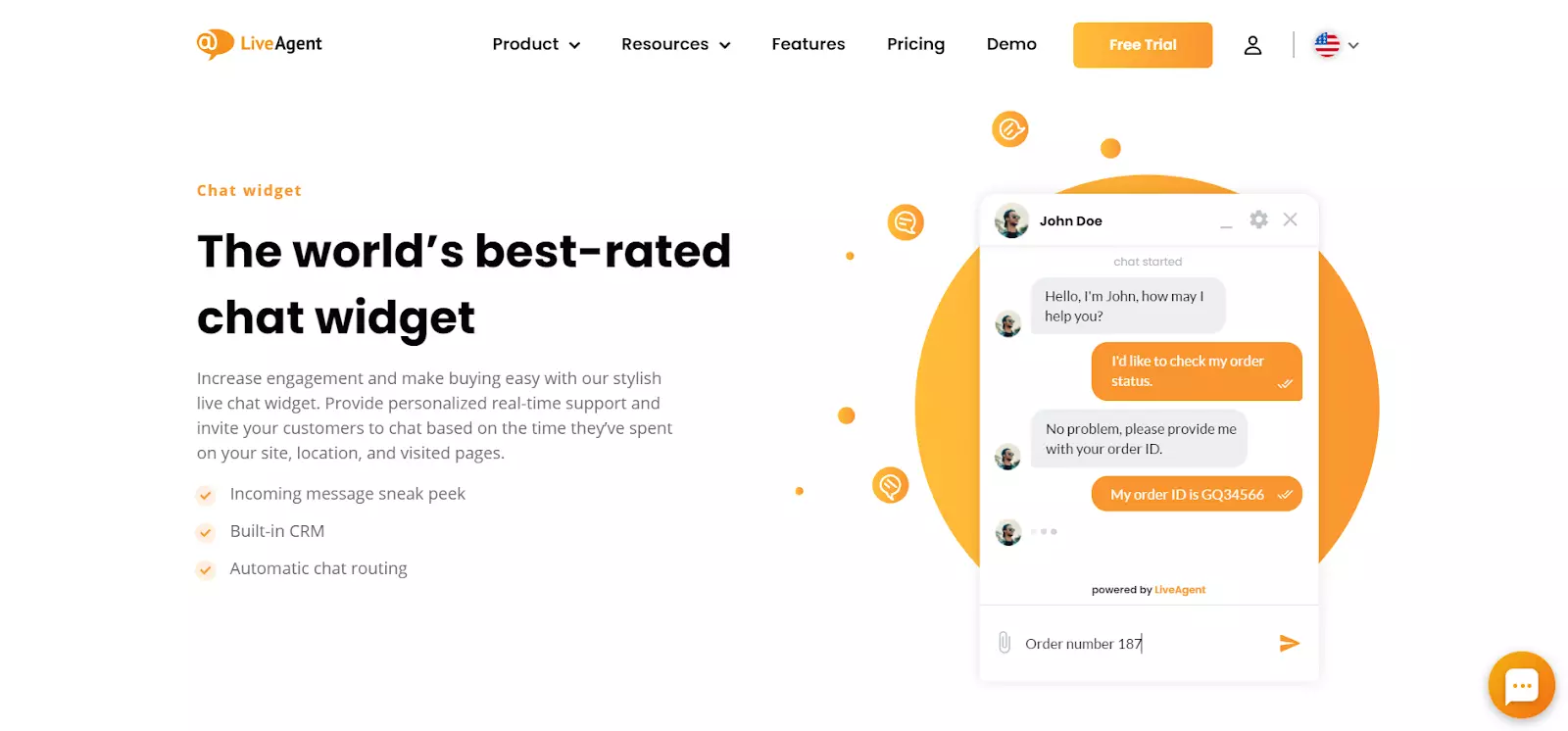Click the send message arrow in the chat widget
The width and height of the screenshot is (1568, 731).
(x=1290, y=643)
